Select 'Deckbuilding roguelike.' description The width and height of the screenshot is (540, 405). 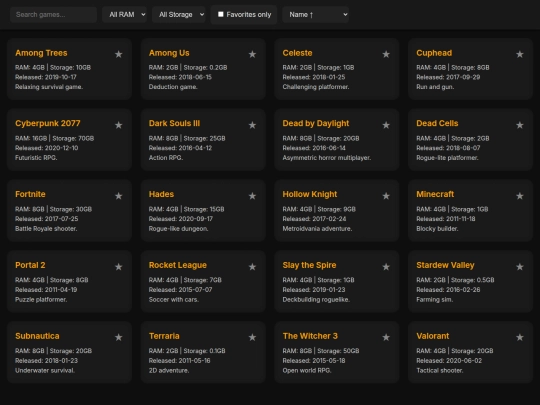pyautogui.click(x=316, y=300)
